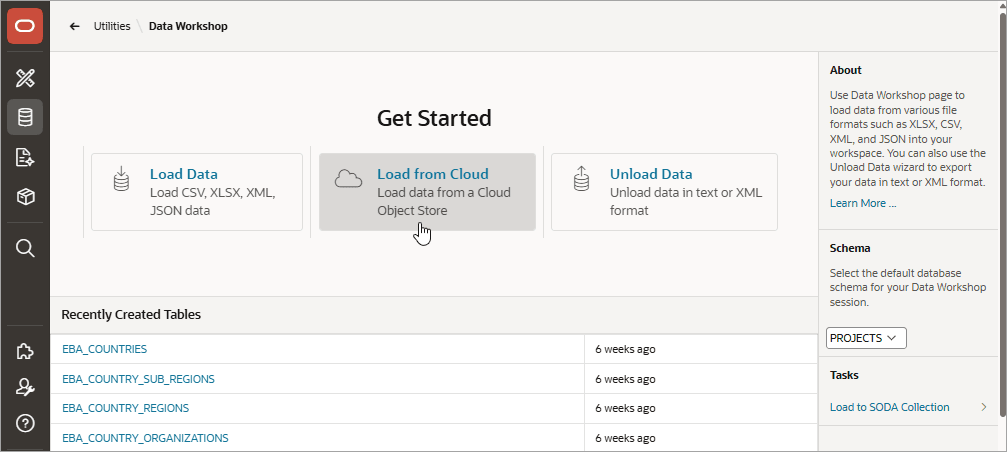Open the Load from Cloud card
This screenshot has height=452, width=1007.
[428, 192]
